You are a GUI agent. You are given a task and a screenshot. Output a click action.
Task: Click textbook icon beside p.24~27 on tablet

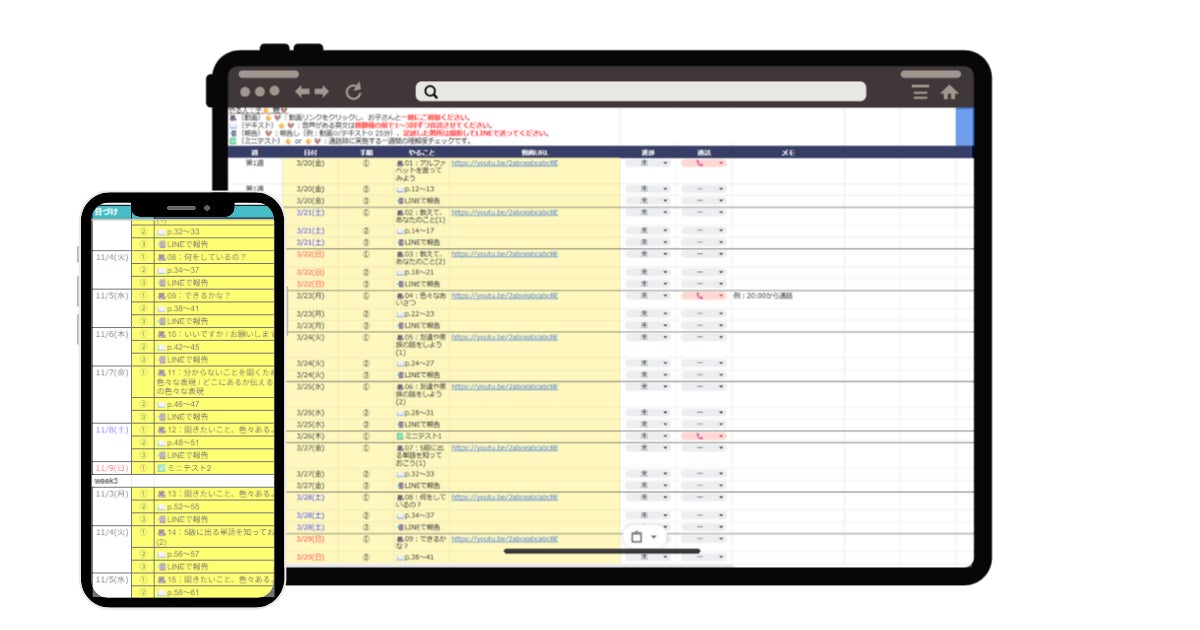[401, 364]
